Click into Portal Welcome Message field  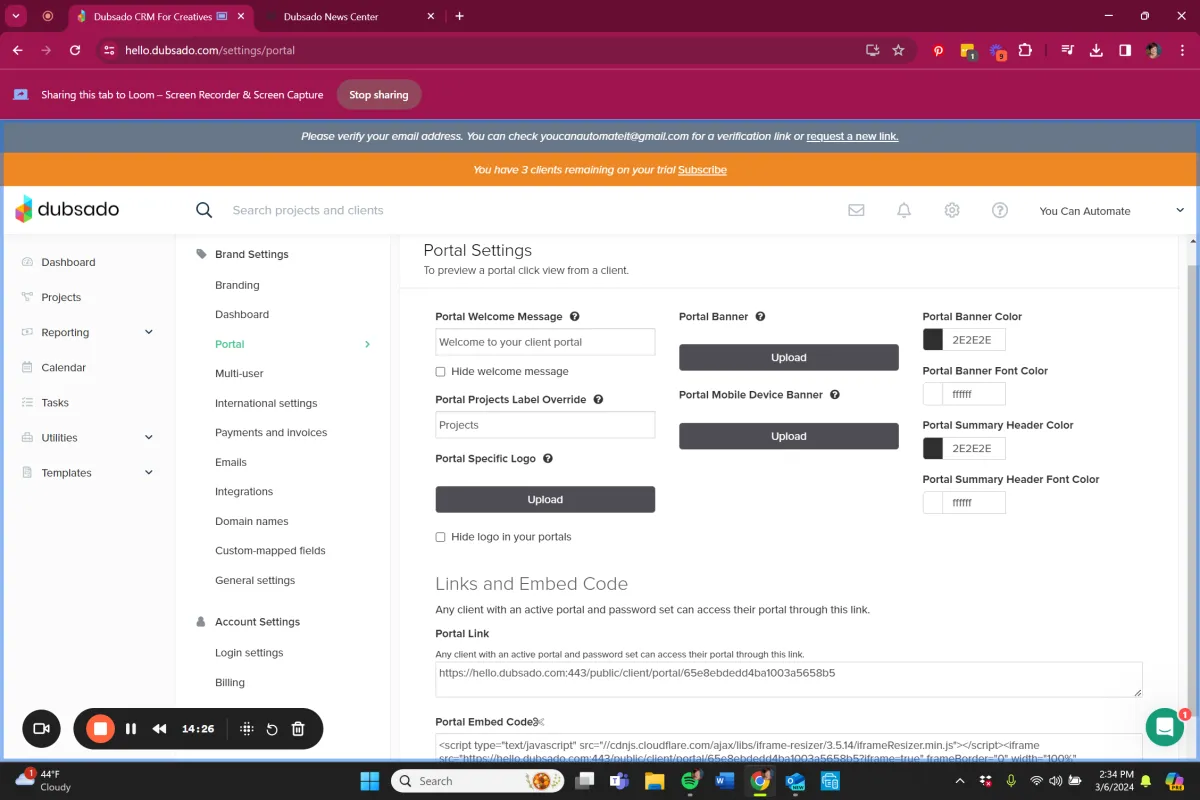(x=545, y=342)
